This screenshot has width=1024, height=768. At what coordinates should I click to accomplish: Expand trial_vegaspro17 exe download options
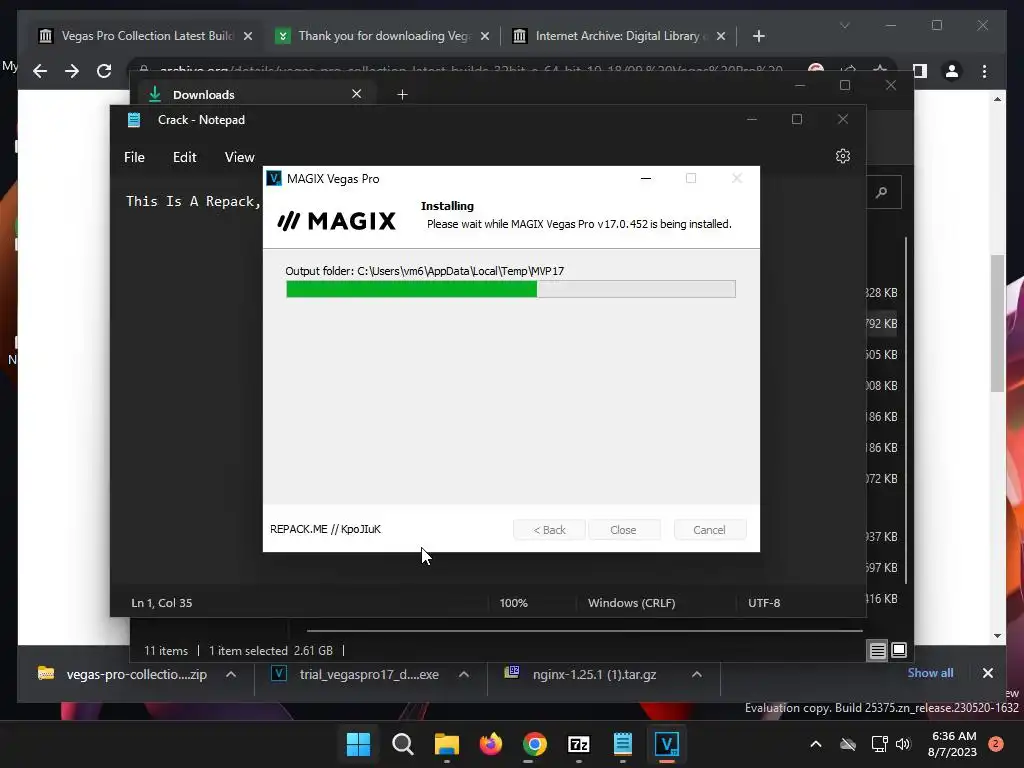(x=464, y=675)
